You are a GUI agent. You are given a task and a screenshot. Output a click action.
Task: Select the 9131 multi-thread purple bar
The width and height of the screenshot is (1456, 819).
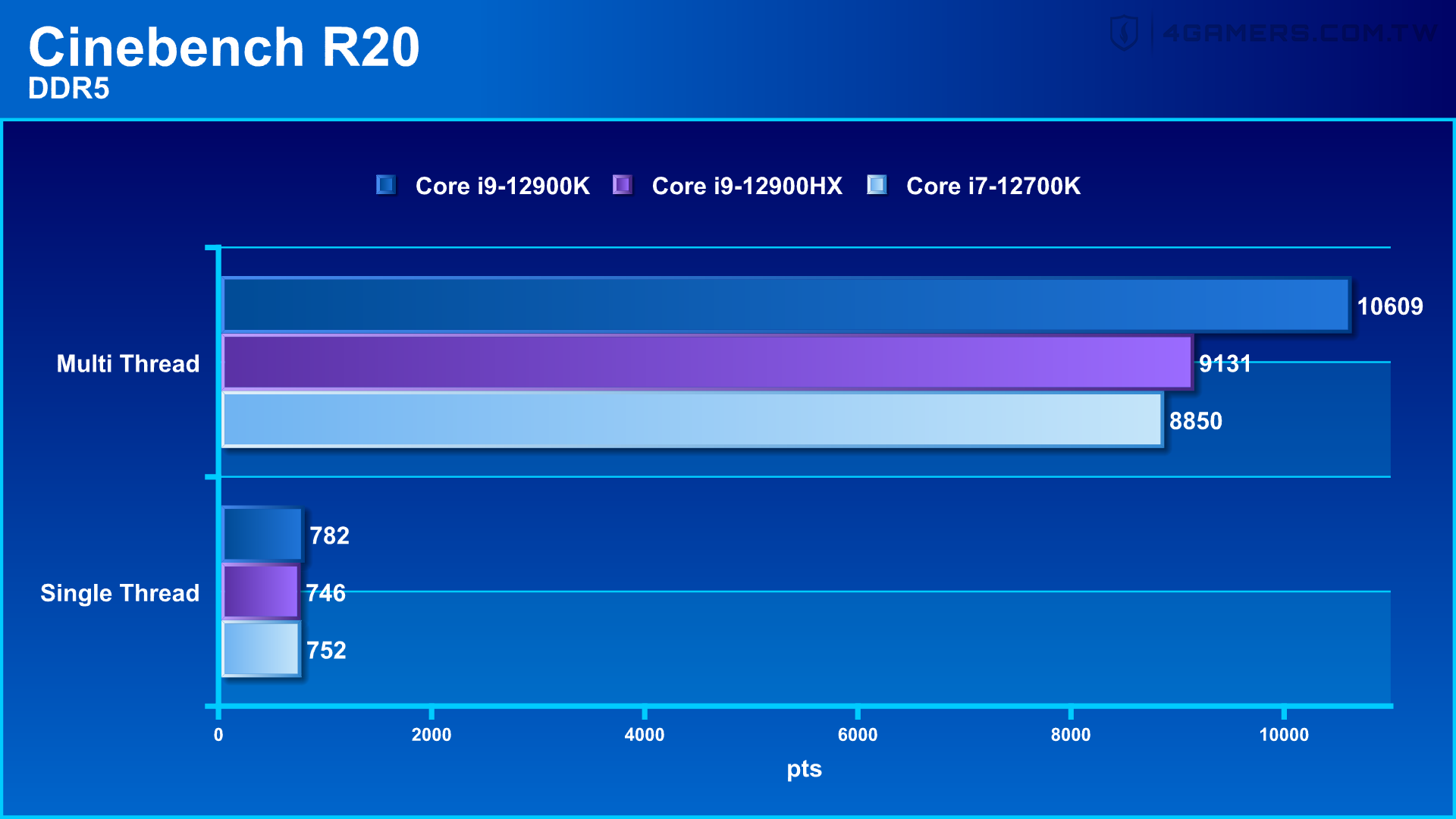[x=708, y=362]
